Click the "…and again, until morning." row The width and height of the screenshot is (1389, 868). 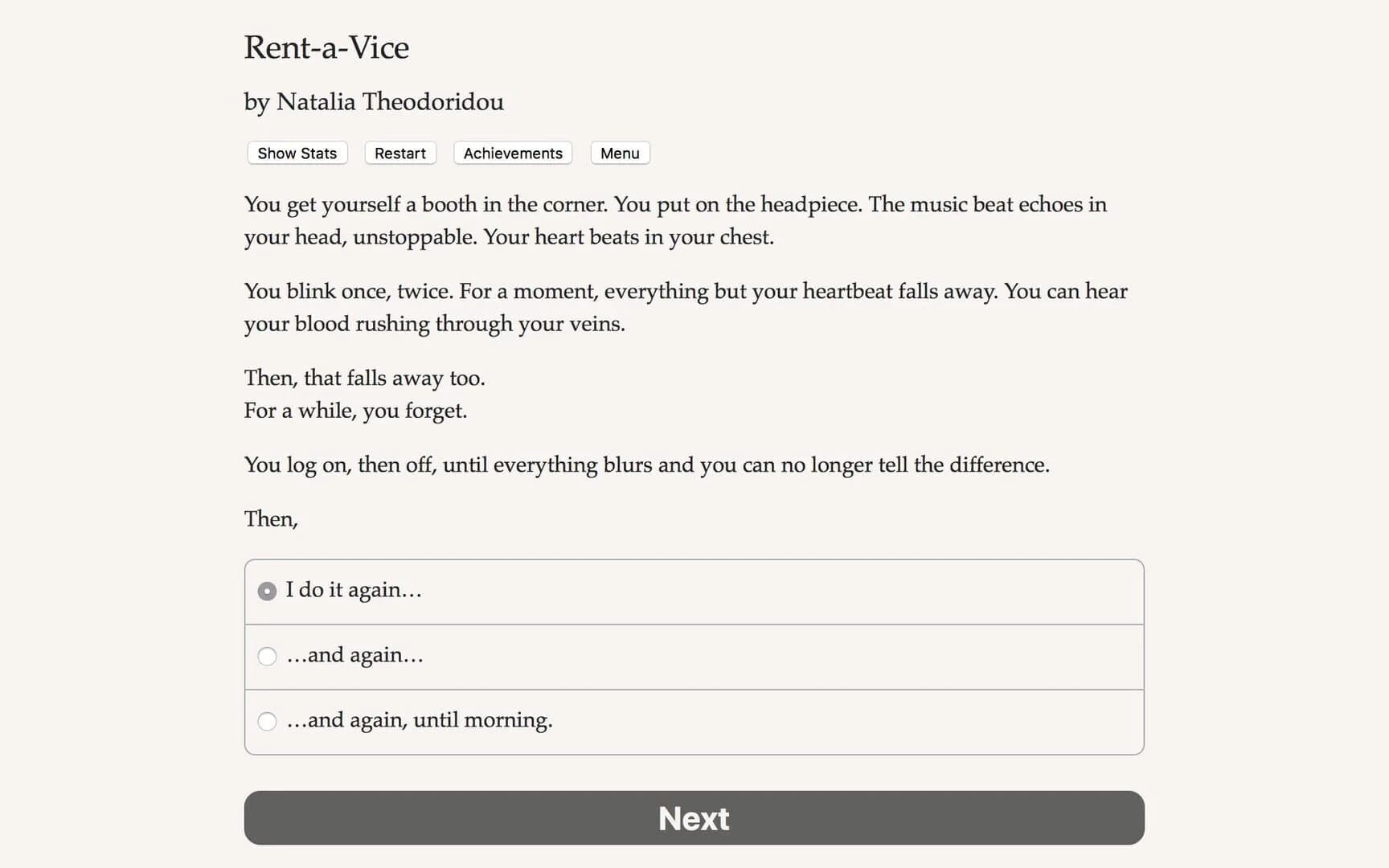click(x=693, y=722)
